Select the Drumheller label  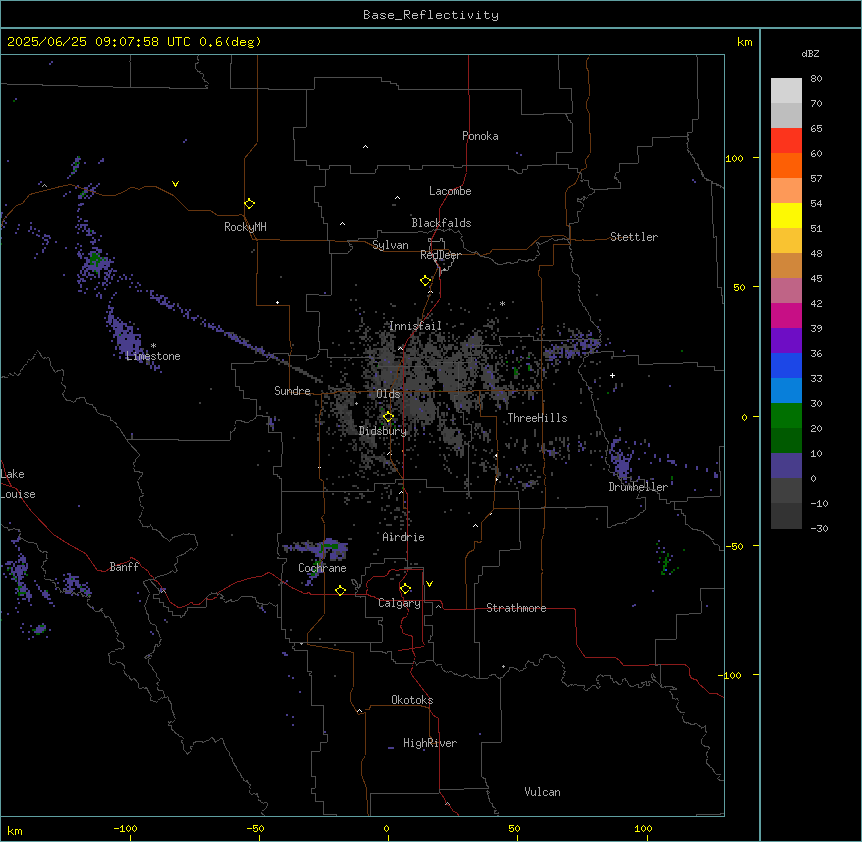(x=638, y=487)
